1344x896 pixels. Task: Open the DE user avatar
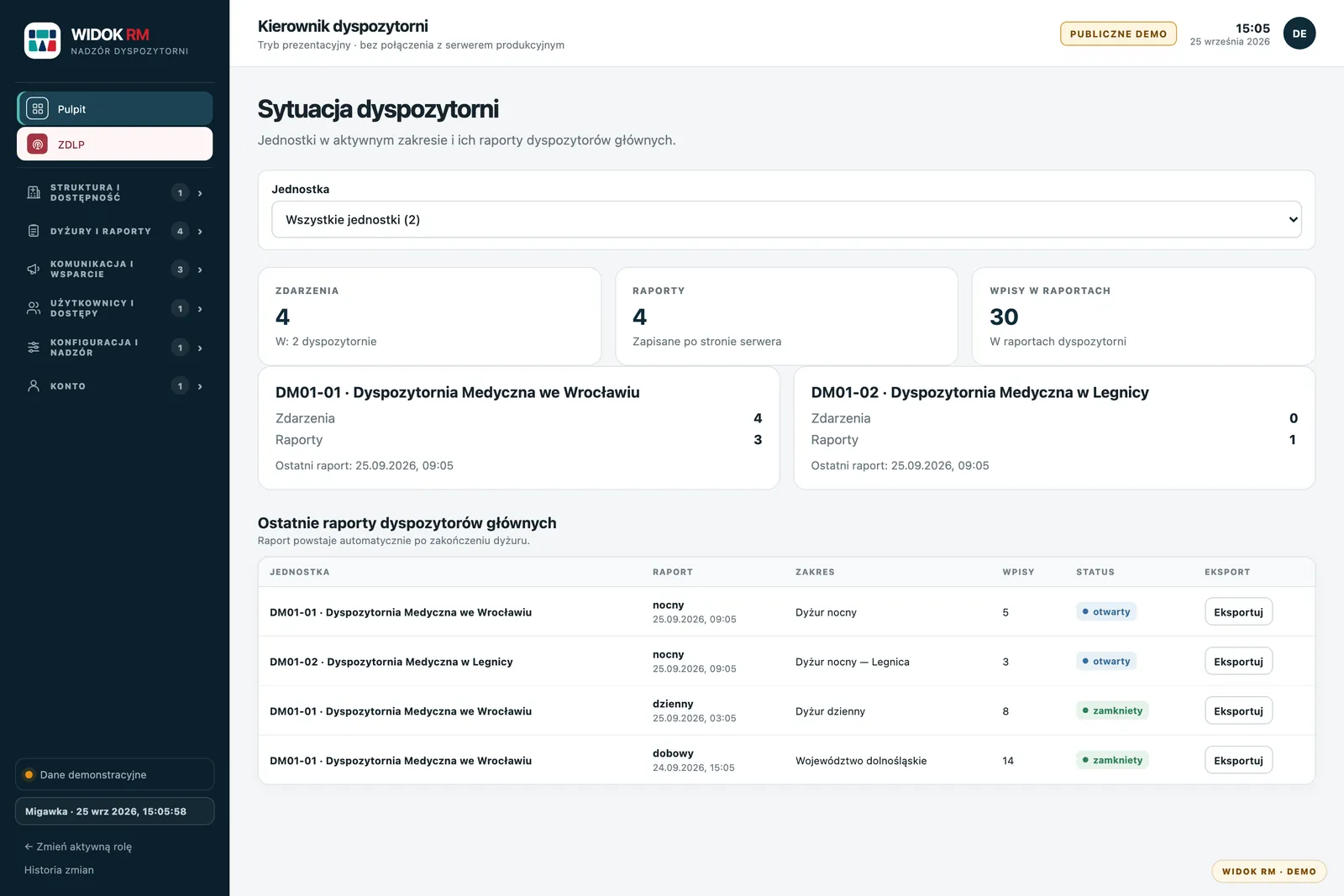click(1299, 34)
